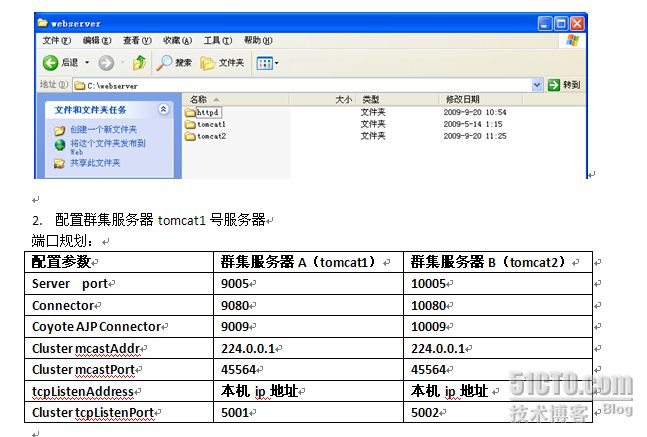Click the httpd folder name
The width and height of the screenshot is (647, 437).
[x=208, y=112]
